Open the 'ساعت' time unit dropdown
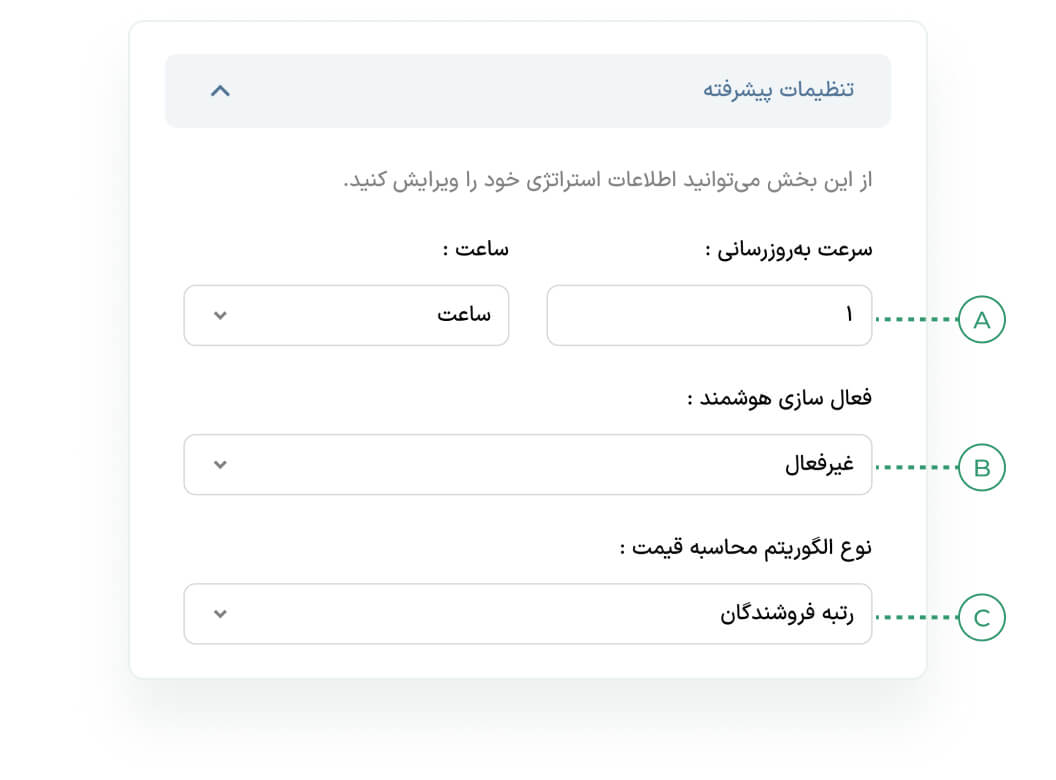Screen dimensions: 1056x780 point(346,316)
